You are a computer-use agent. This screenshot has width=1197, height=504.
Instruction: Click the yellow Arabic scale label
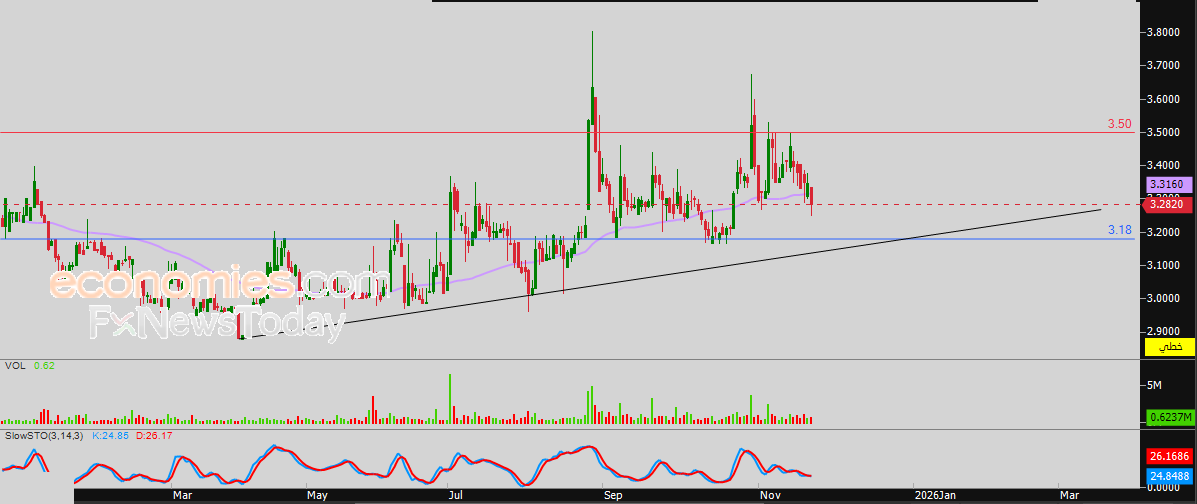pyautogui.click(x=1168, y=347)
